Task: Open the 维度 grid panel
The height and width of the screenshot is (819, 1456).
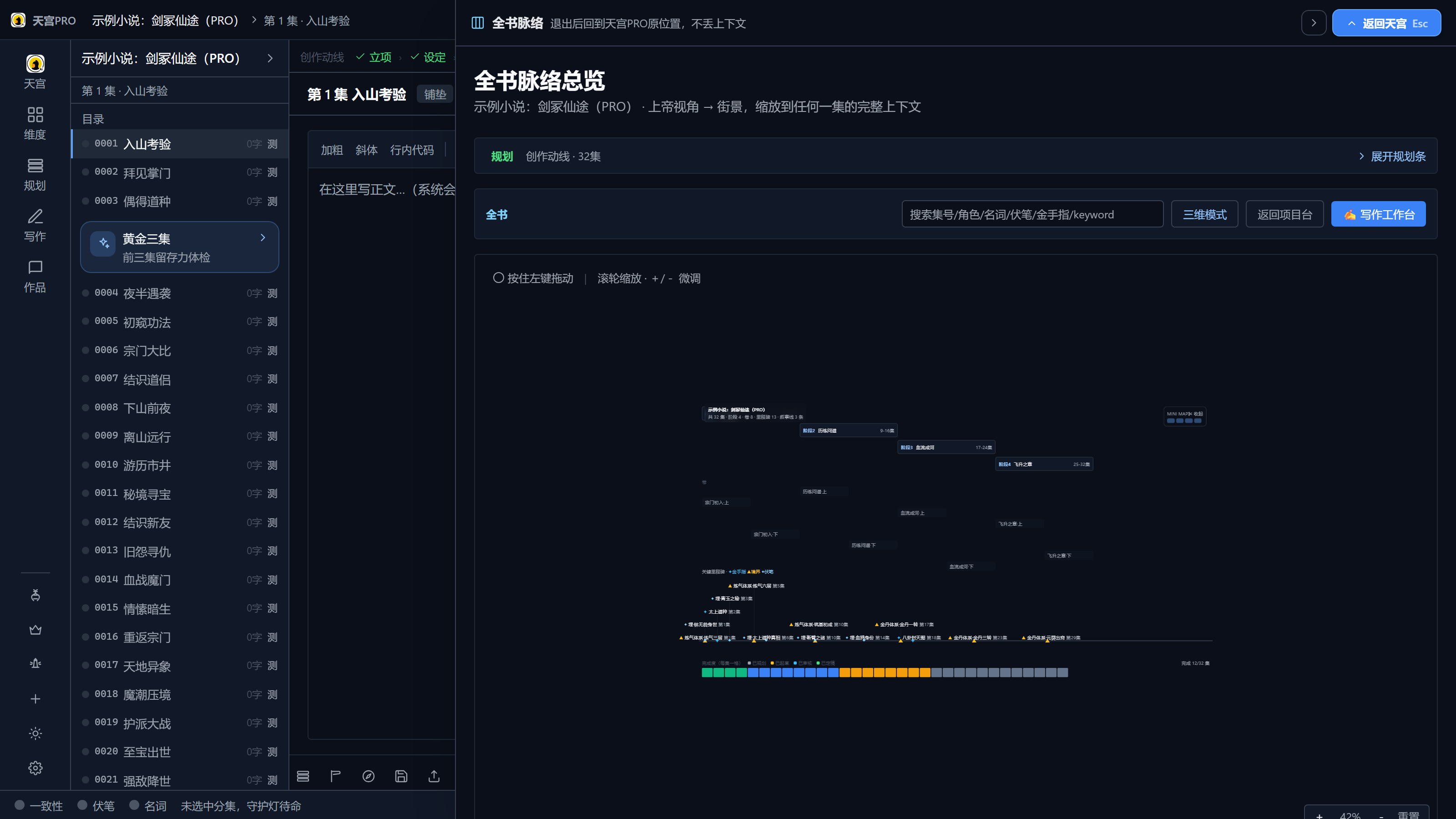Action: click(x=35, y=123)
